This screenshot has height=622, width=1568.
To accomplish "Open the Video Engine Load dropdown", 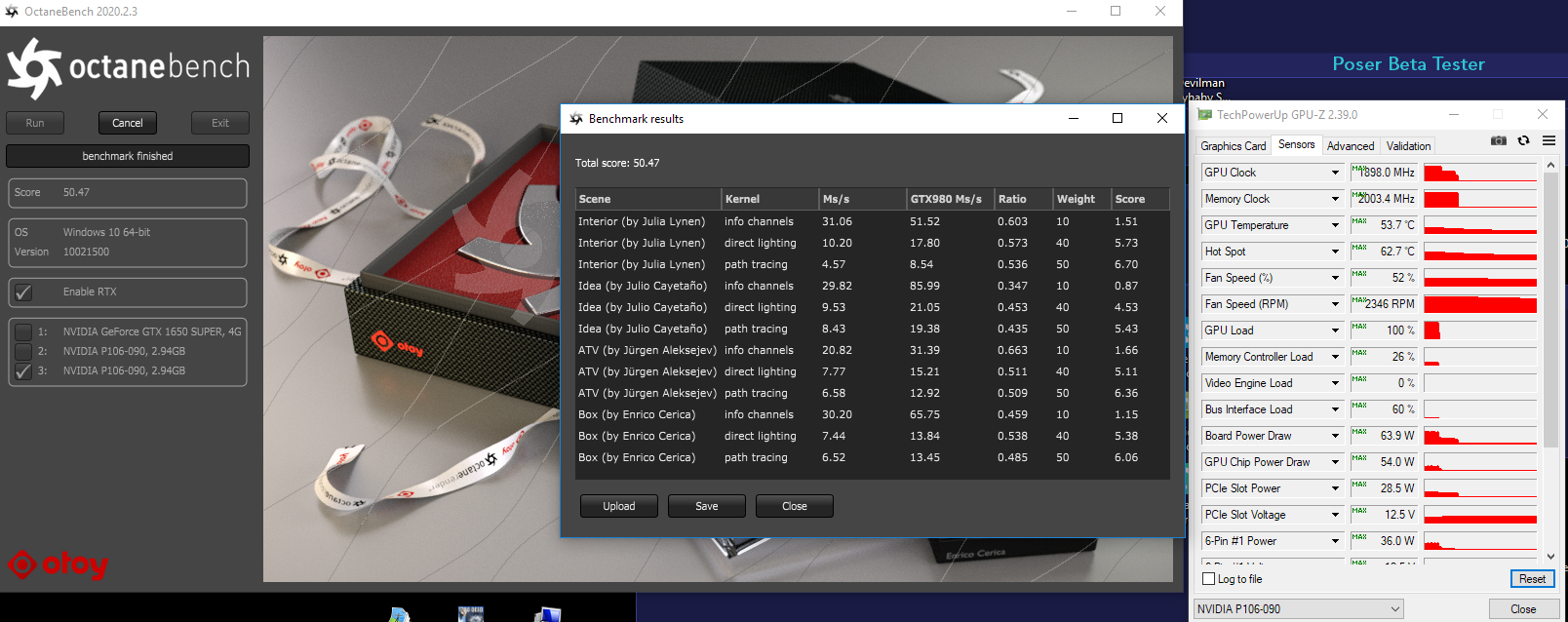I will [x=1336, y=383].
